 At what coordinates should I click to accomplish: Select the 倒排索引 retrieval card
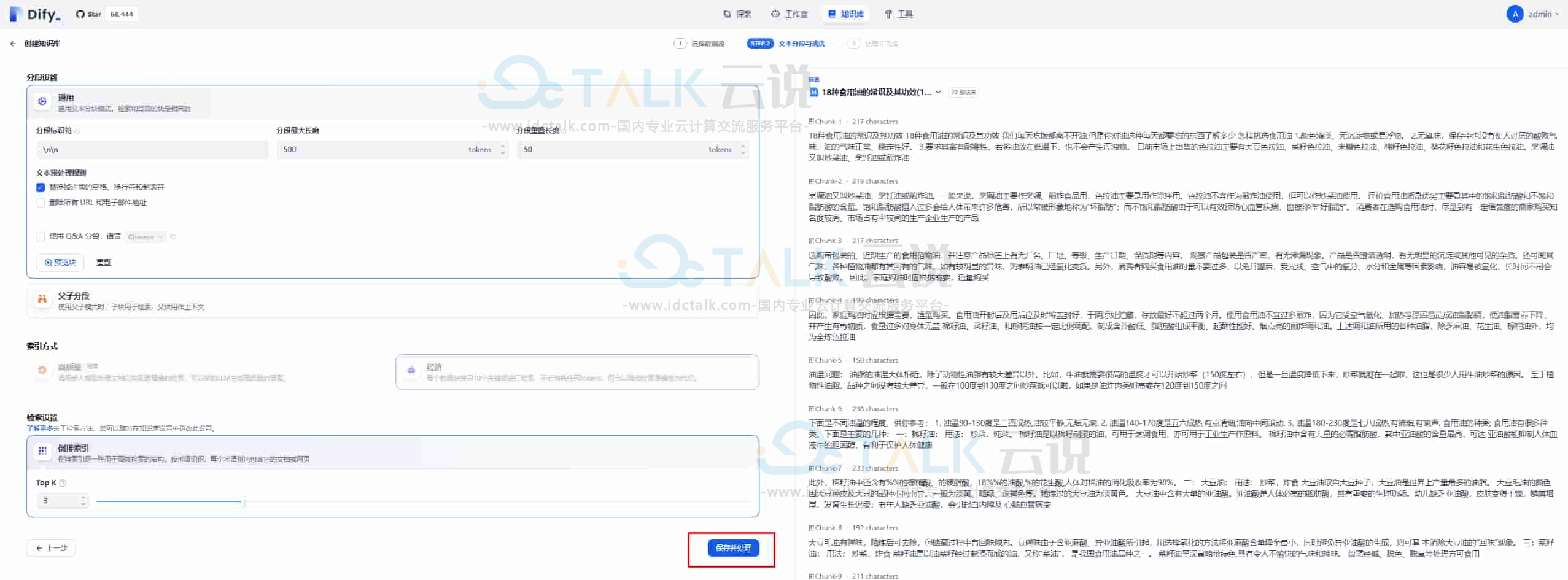[x=393, y=453]
